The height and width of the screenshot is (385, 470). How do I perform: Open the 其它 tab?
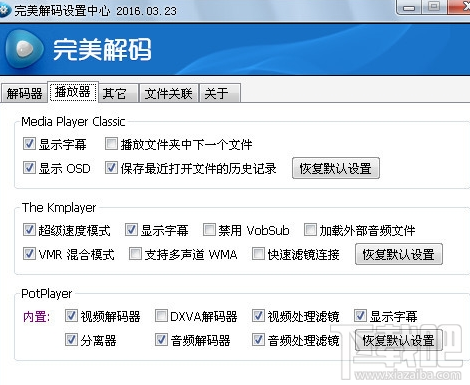click(118, 93)
